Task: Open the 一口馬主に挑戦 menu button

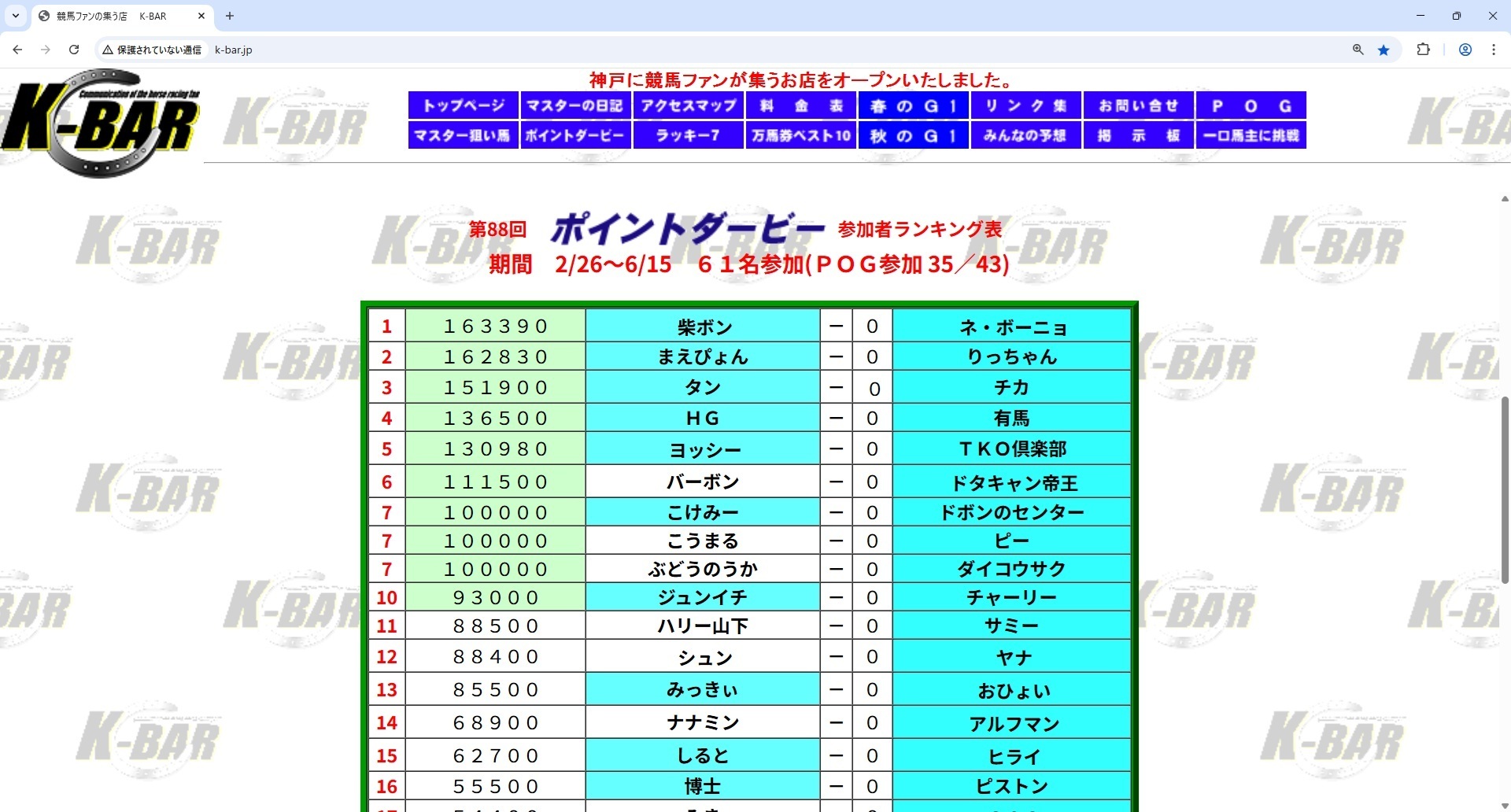Action: 1251,135
